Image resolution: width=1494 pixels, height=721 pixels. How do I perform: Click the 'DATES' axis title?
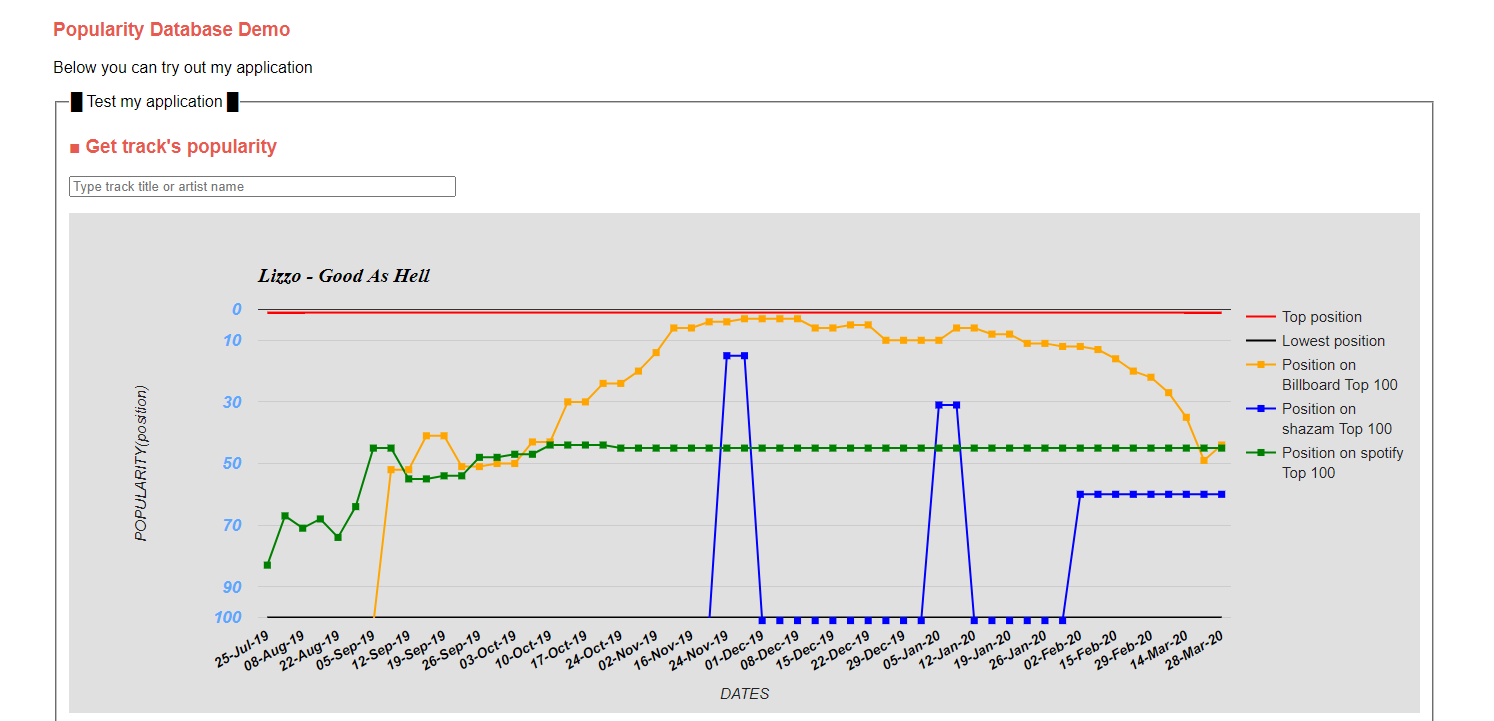point(745,694)
